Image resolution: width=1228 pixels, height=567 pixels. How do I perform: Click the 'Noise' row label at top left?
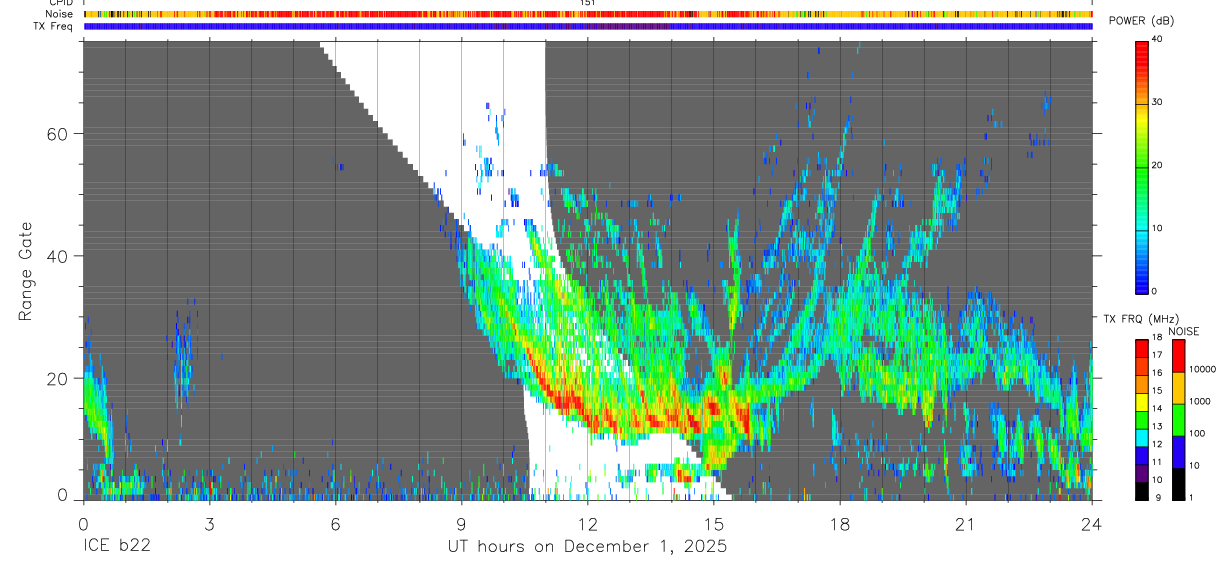click(59, 14)
